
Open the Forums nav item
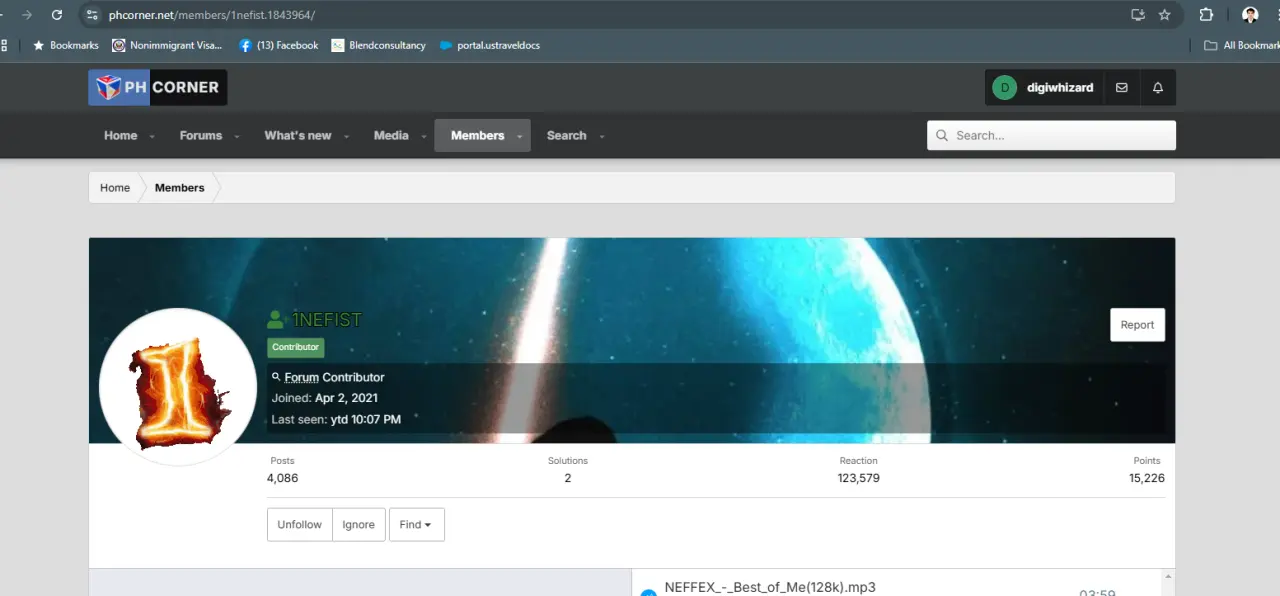(x=201, y=135)
